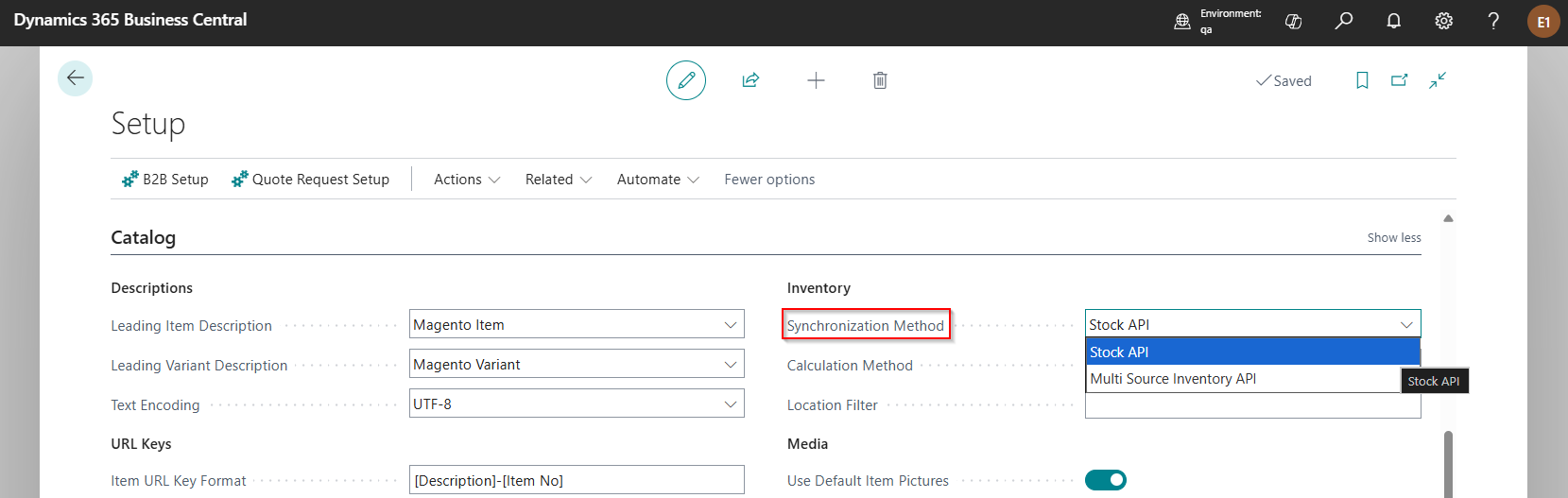Open the Text Encoding dropdown
Image resolution: width=1568 pixels, height=498 pixels.
[x=730, y=404]
